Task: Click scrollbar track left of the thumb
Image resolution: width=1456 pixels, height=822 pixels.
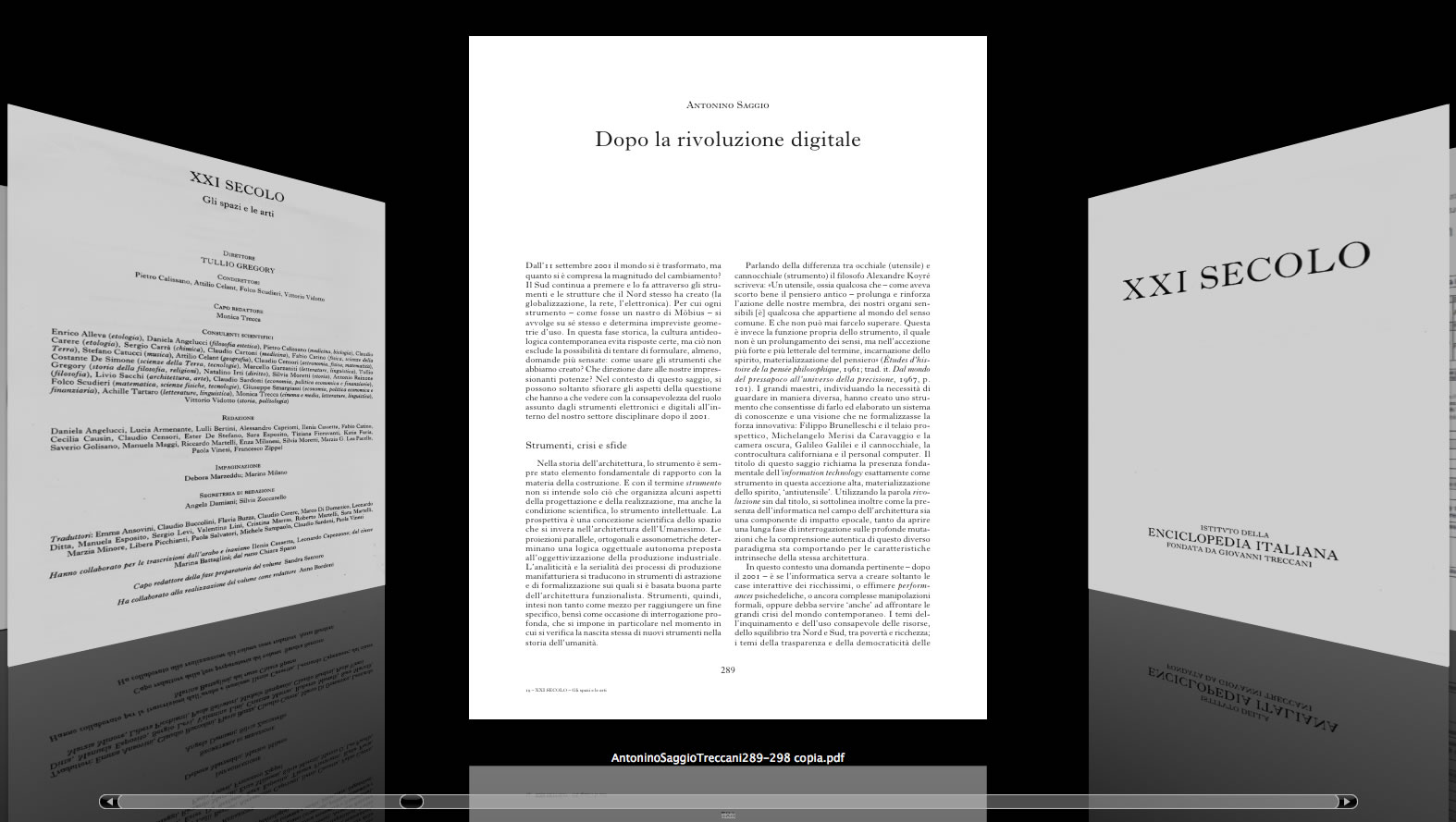Action: pyautogui.click(x=259, y=802)
